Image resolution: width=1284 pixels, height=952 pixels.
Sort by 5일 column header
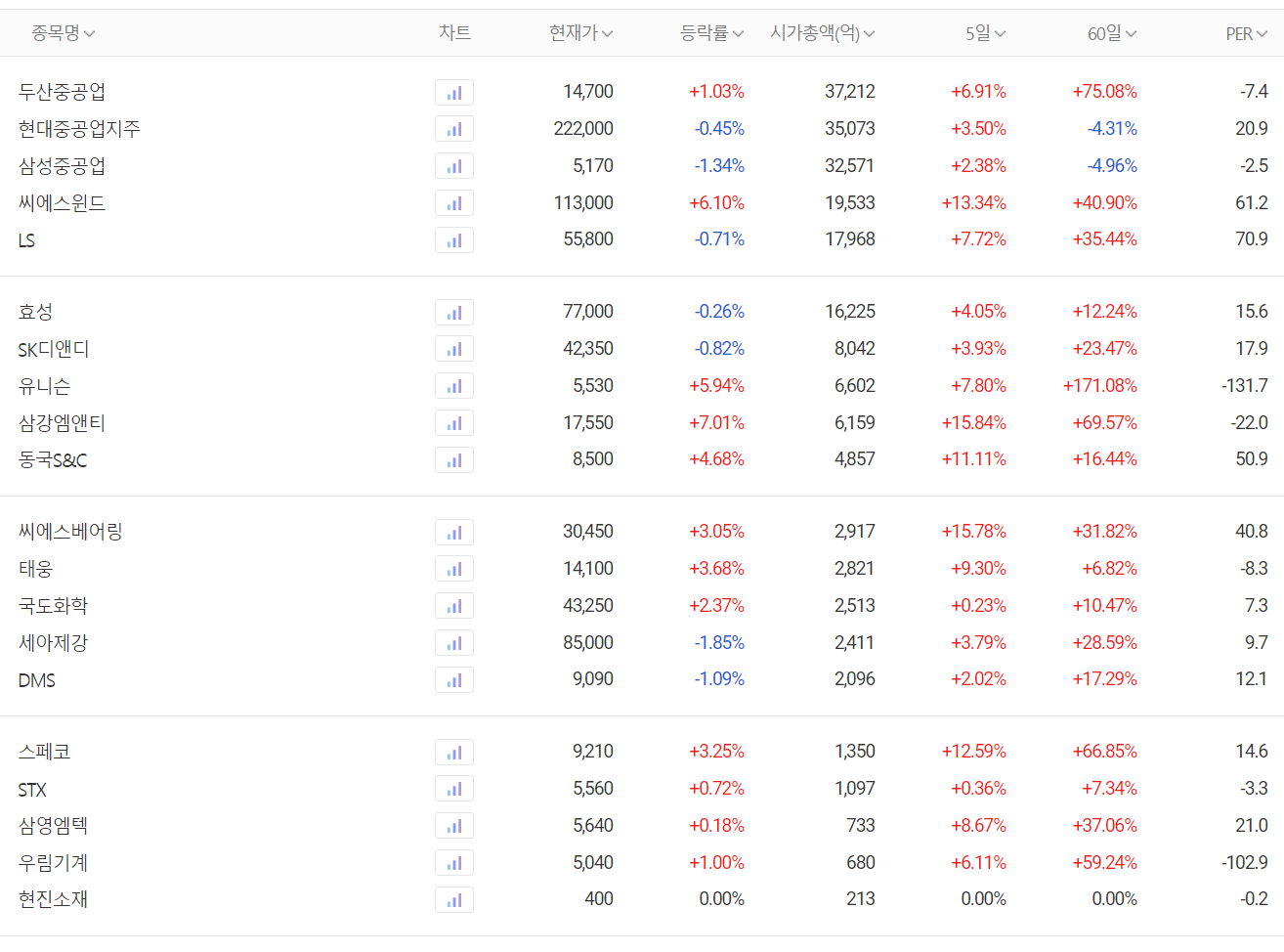coord(986,33)
